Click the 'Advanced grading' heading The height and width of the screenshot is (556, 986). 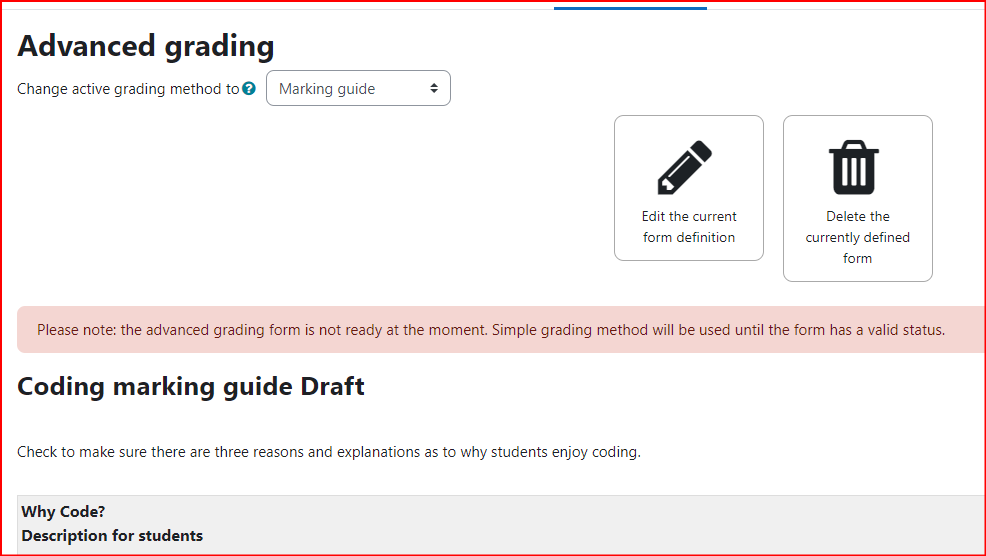click(146, 46)
